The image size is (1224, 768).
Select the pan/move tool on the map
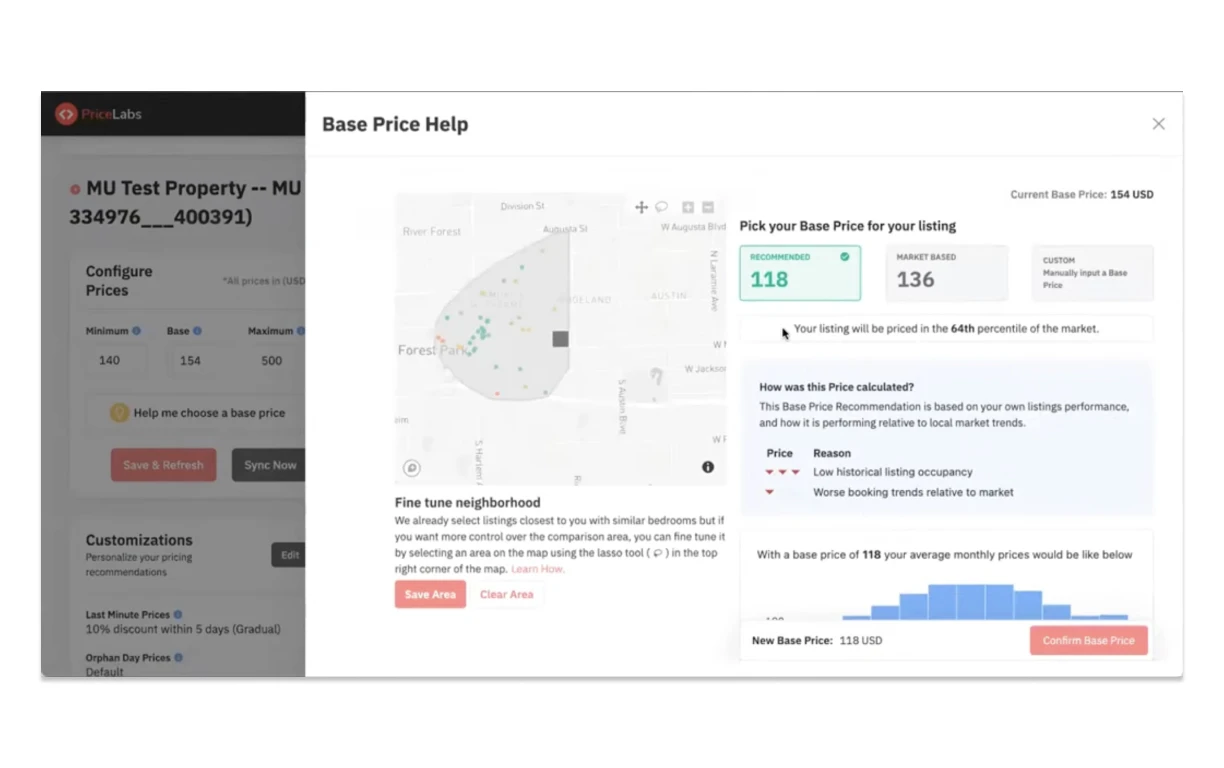coord(642,207)
